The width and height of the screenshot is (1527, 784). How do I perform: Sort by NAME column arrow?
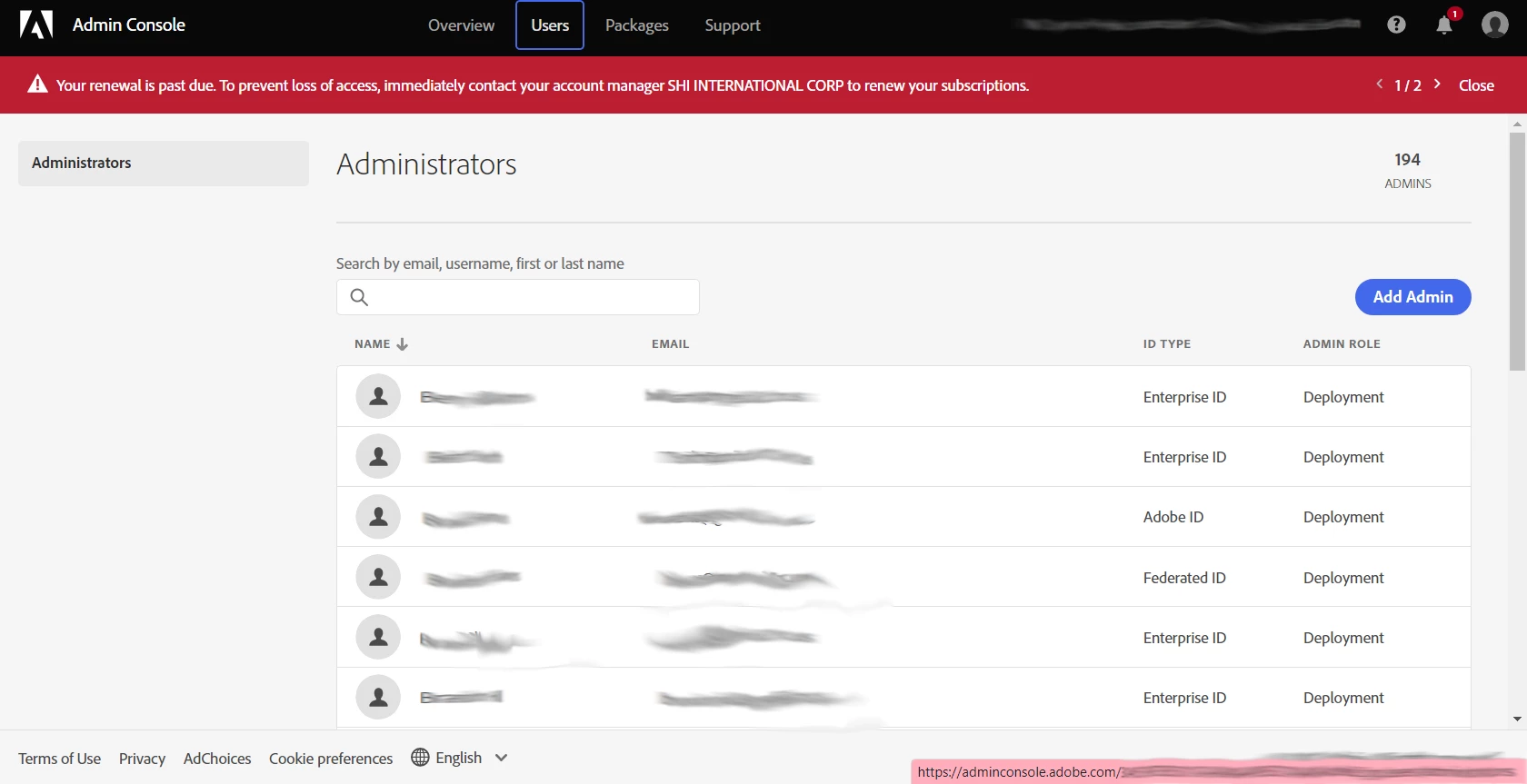click(x=403, y=344)
